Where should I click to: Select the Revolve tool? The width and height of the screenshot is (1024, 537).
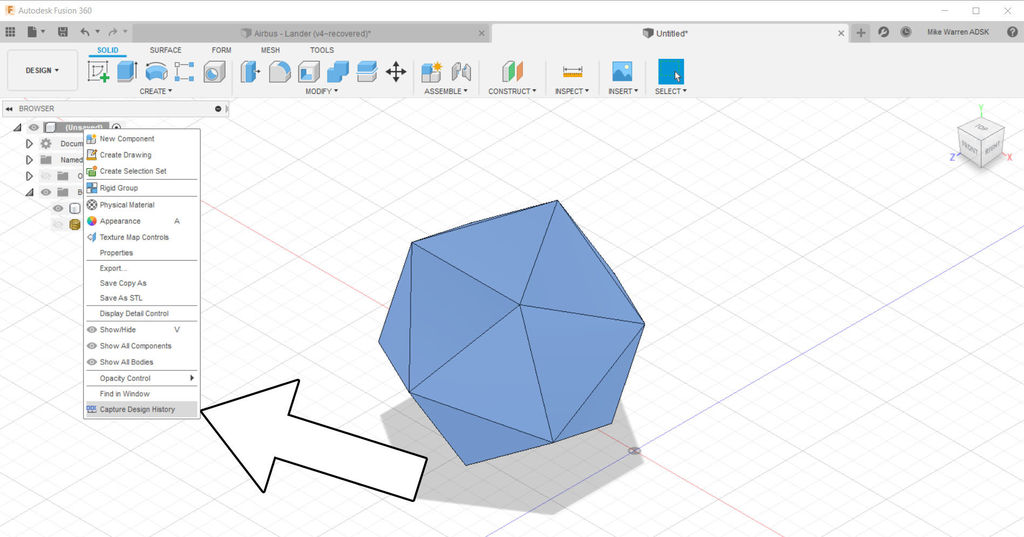[156, 71]
